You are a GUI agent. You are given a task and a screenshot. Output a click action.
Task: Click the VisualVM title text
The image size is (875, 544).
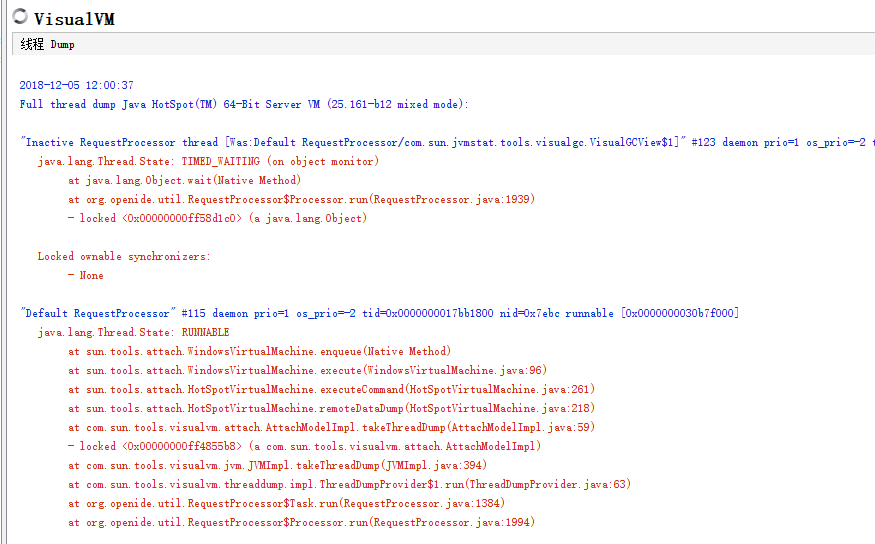point(74,19)
